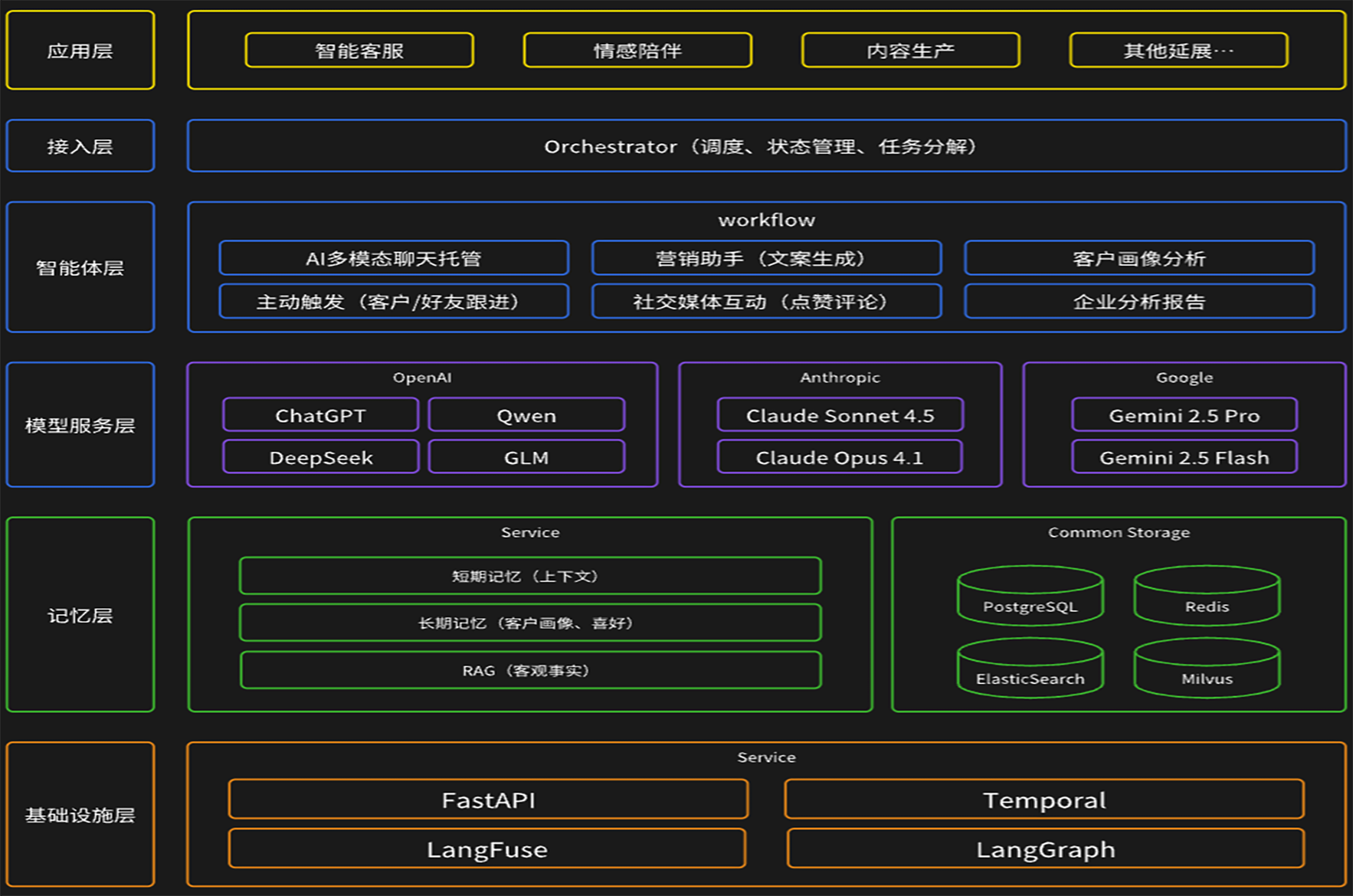
Task: Collapse the Common Storage panel
Action: pyautogui.click(x=1119, y=531)
